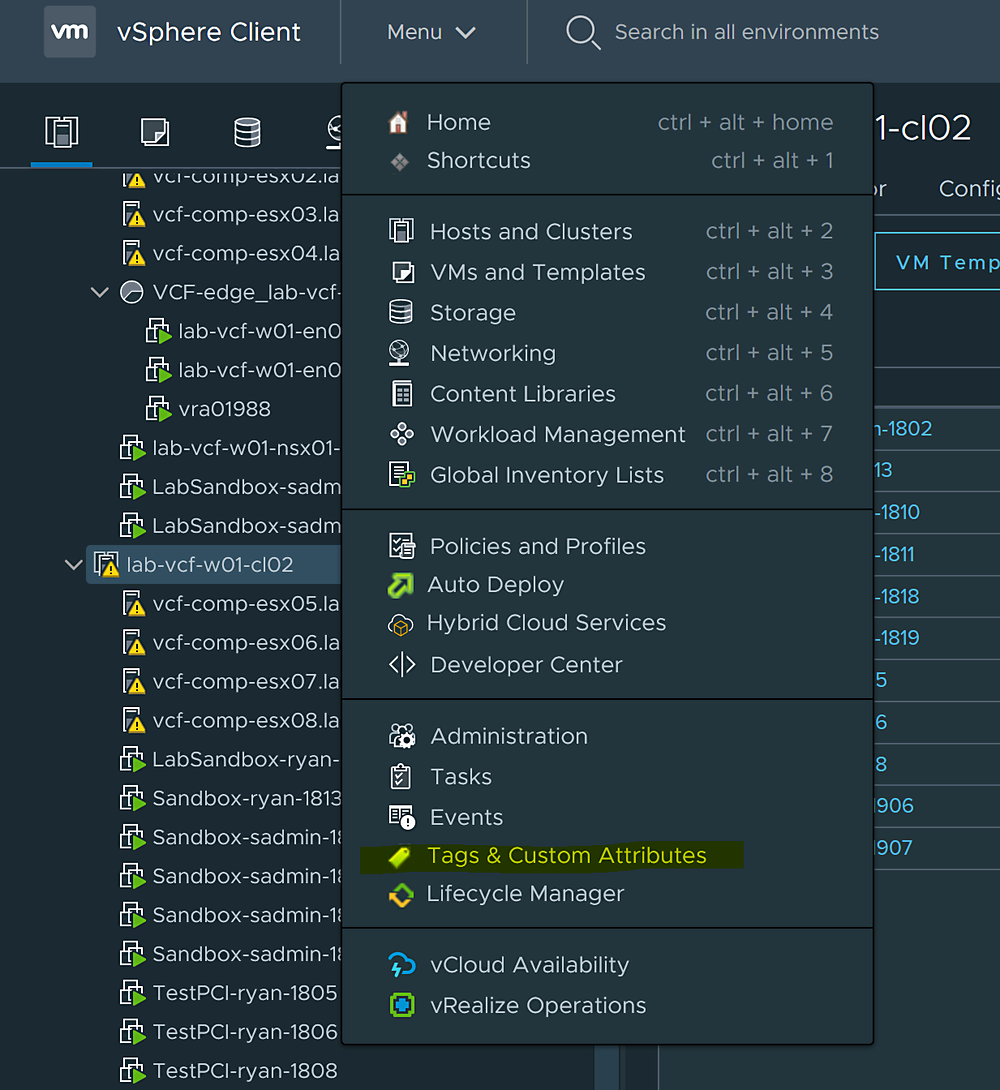Click the VMware vm logo
Screen dimensions: 1000x1090
69,32
